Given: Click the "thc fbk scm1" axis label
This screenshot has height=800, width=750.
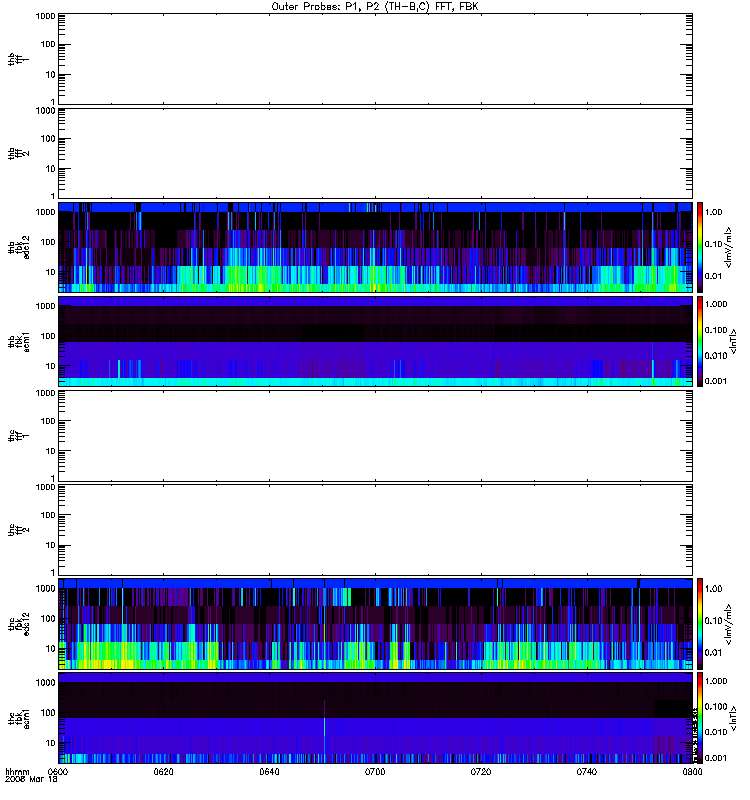Looking at the screenshot, I should point(18,718).
